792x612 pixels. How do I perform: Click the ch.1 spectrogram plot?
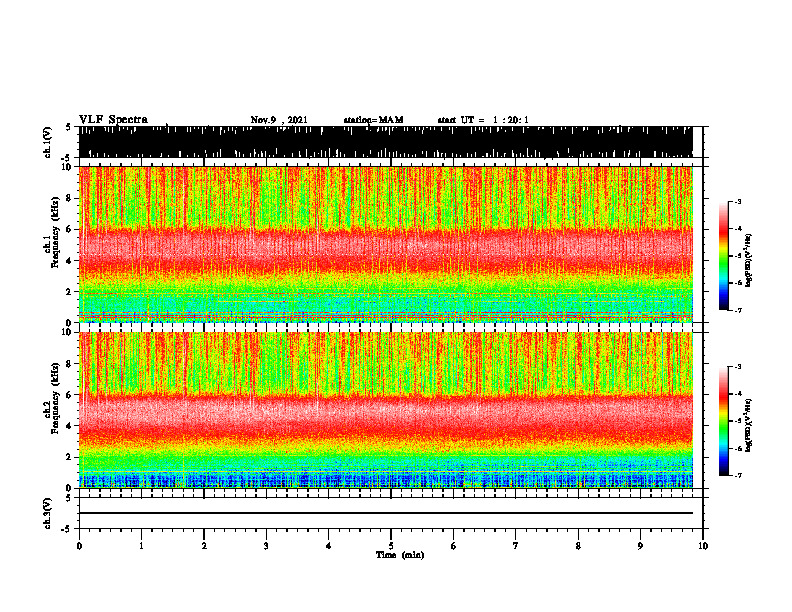click(x=385, y=244)
